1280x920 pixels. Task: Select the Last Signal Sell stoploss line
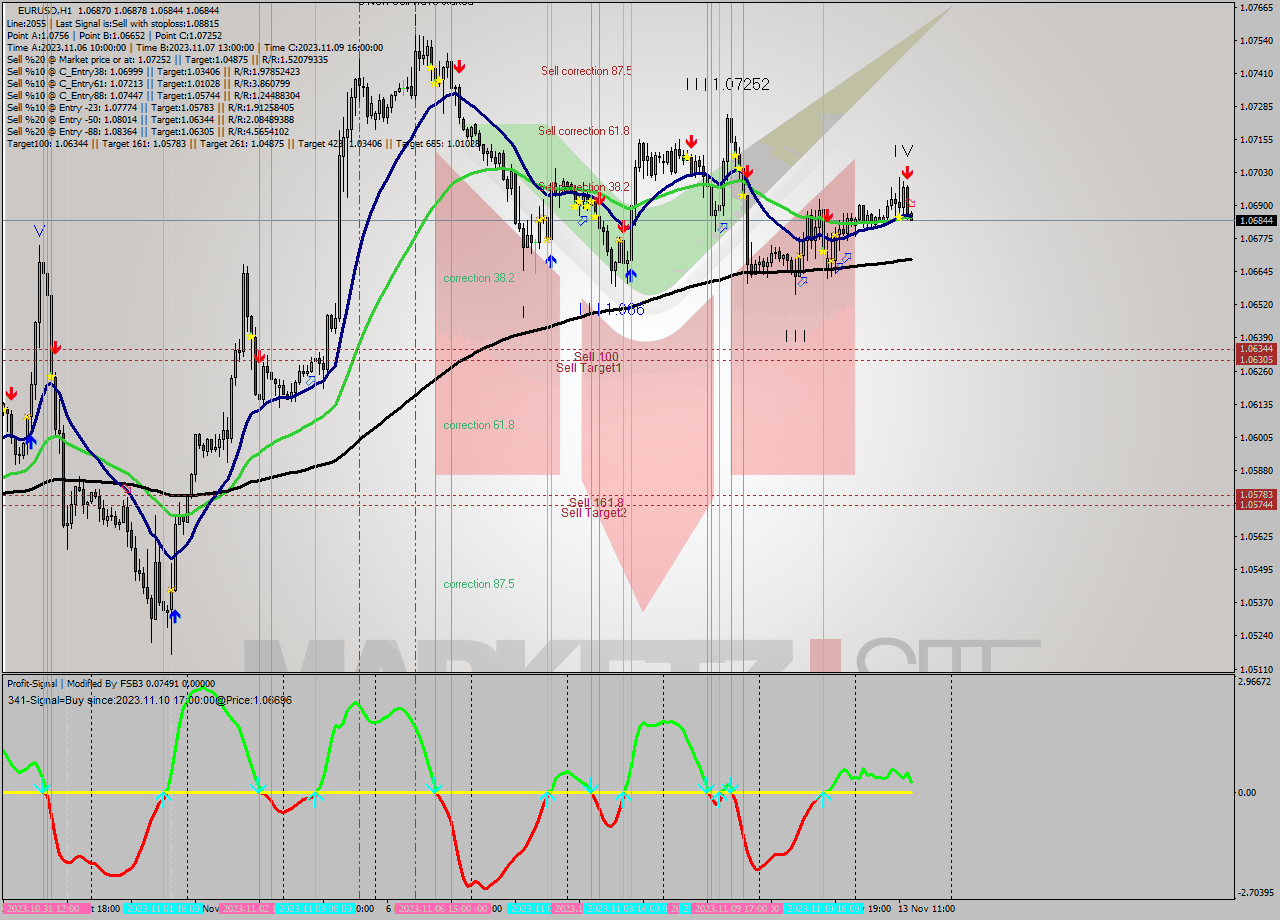pos(113,23)
